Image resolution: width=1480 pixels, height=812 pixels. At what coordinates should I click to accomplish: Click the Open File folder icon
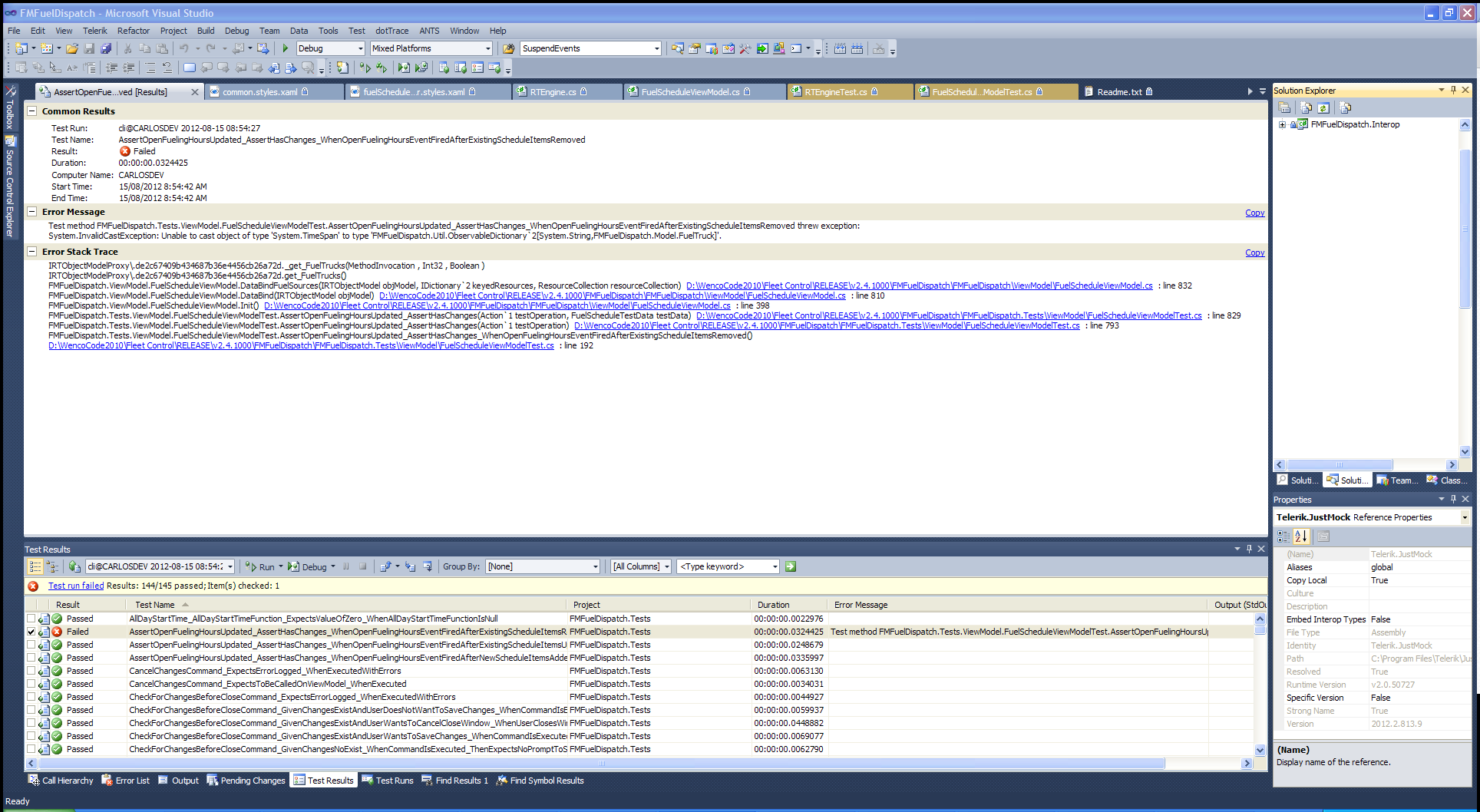click(72, 48)
